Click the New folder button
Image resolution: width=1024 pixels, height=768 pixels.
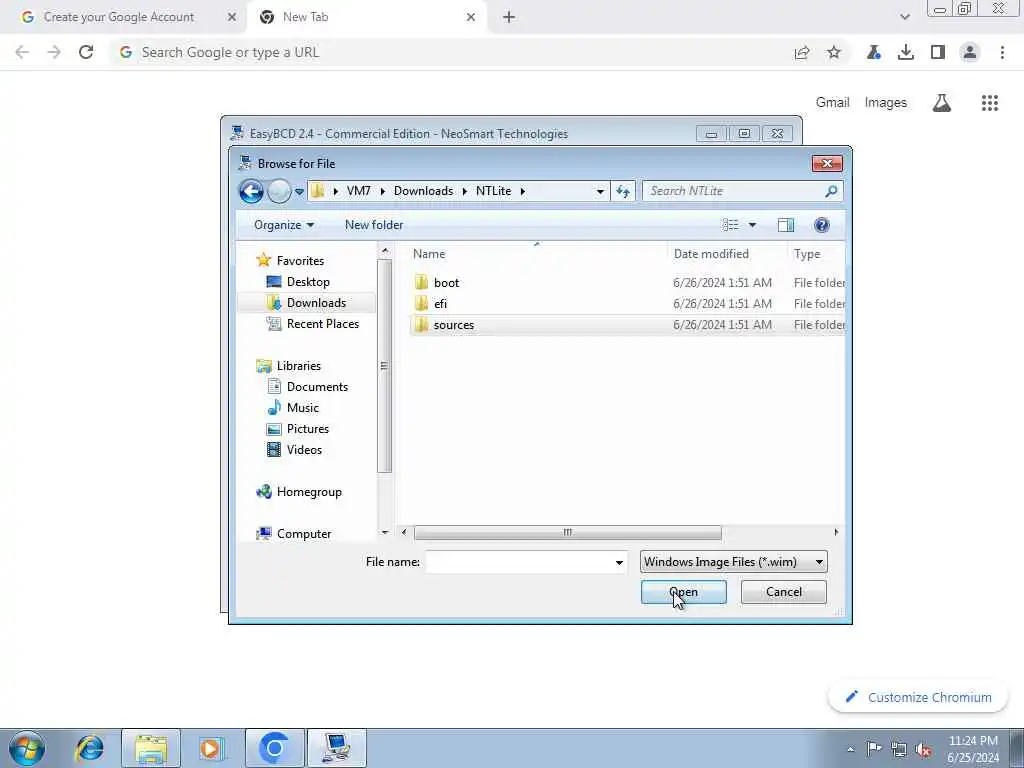pyautogui.click(x=374, y=225)
